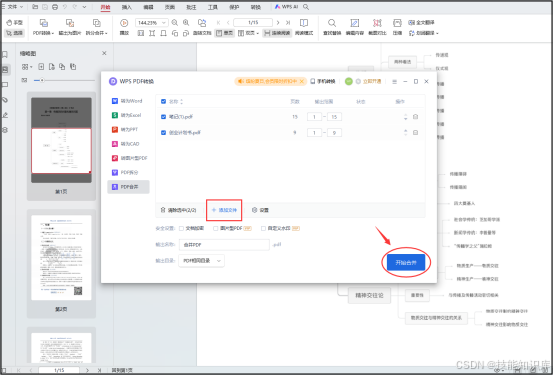Click 添加文件 to add files
This screenshot has height=376, width=554.
[224, 210]
